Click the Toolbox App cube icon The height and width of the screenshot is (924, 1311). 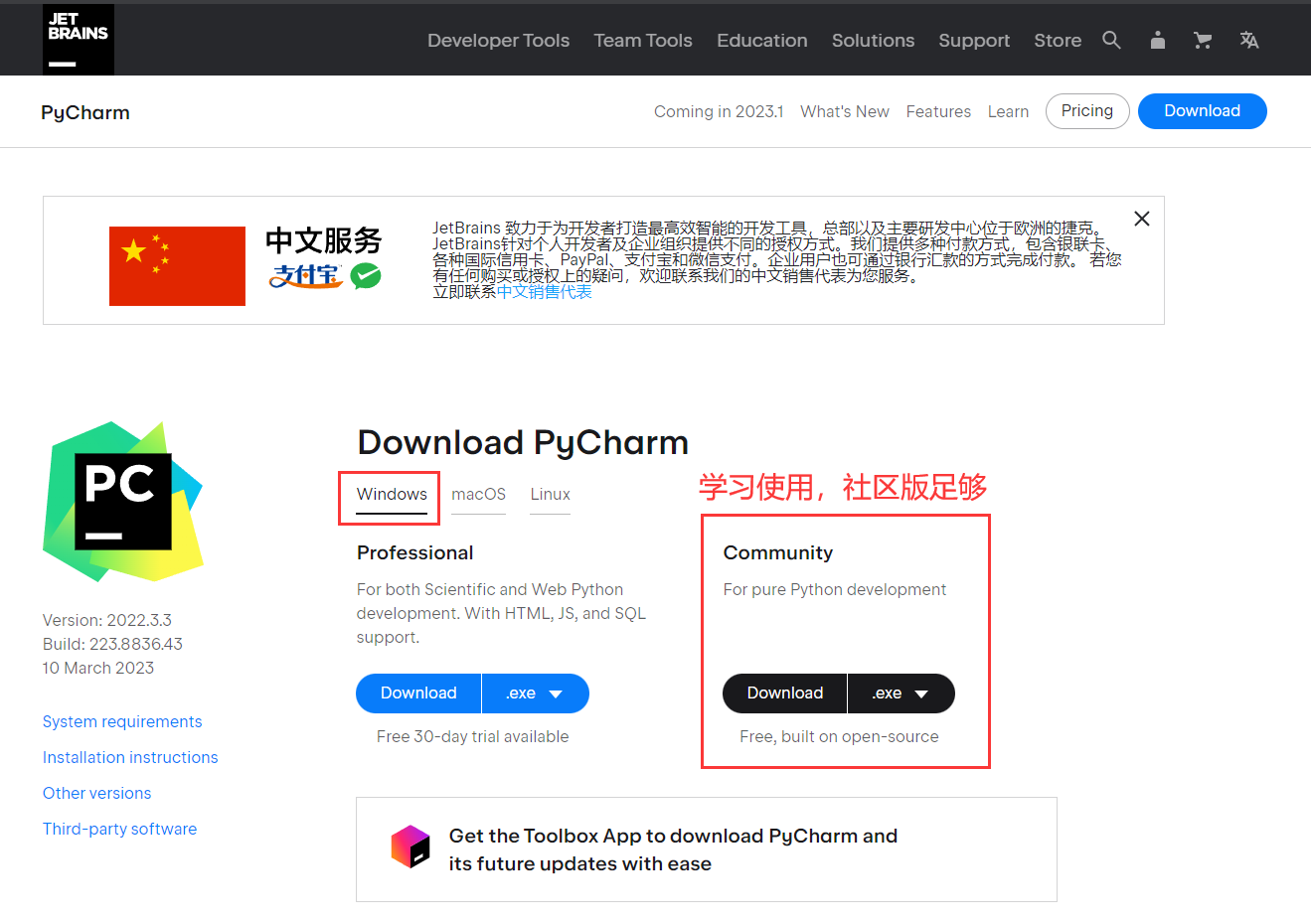[x=410, y=847]
